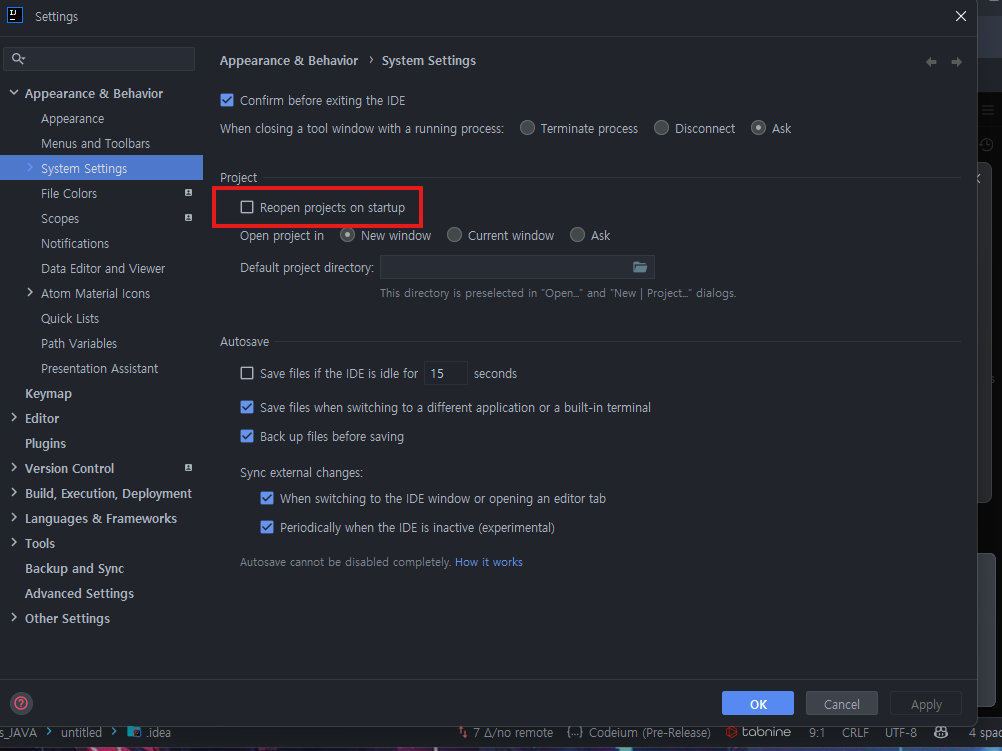Image resolution: width=1002 pixels, height=751 pixels.
Task: Click the git branch arrows status icon
Action: point(463,732)
